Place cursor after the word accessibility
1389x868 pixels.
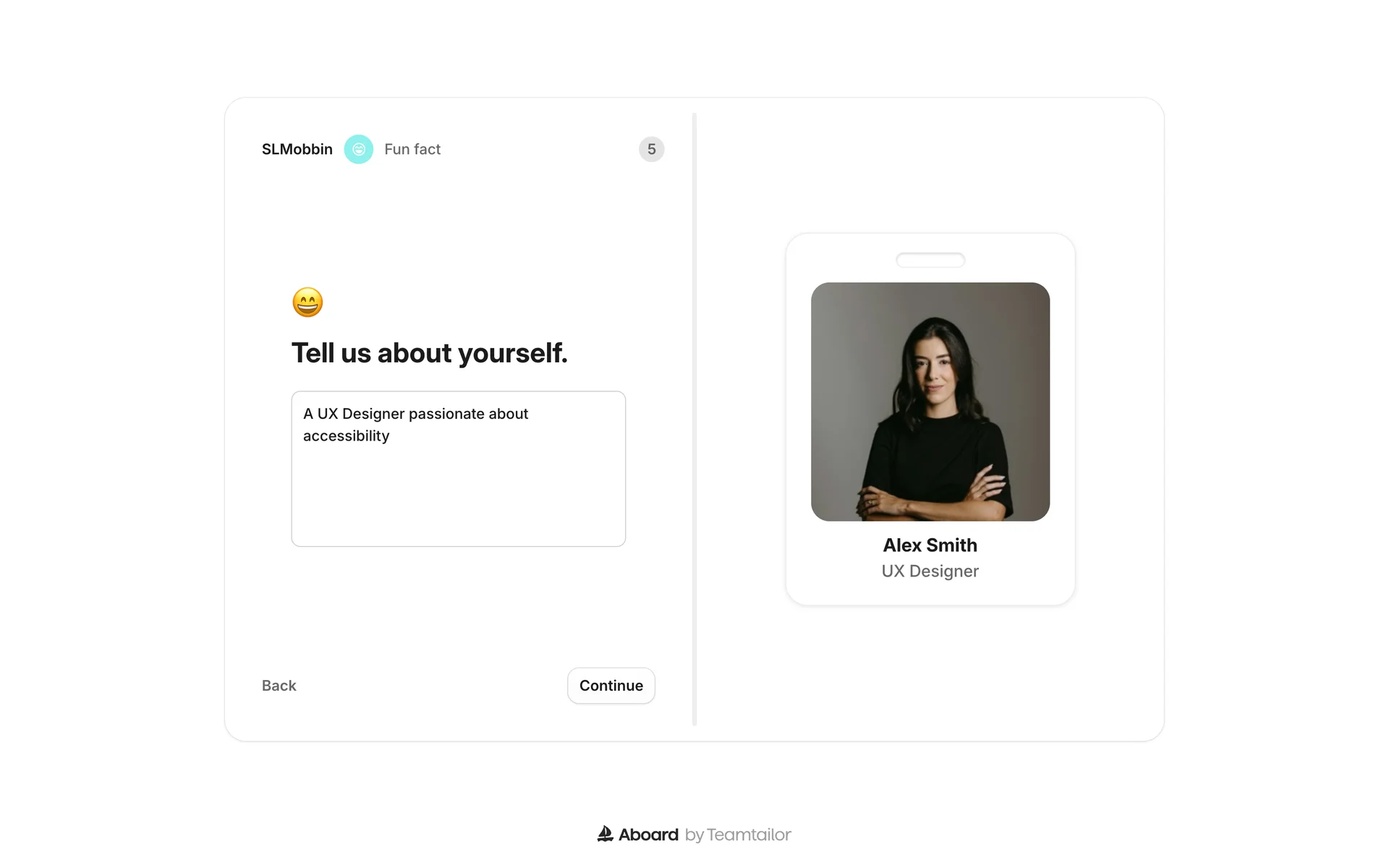click(x=391, y=436)
